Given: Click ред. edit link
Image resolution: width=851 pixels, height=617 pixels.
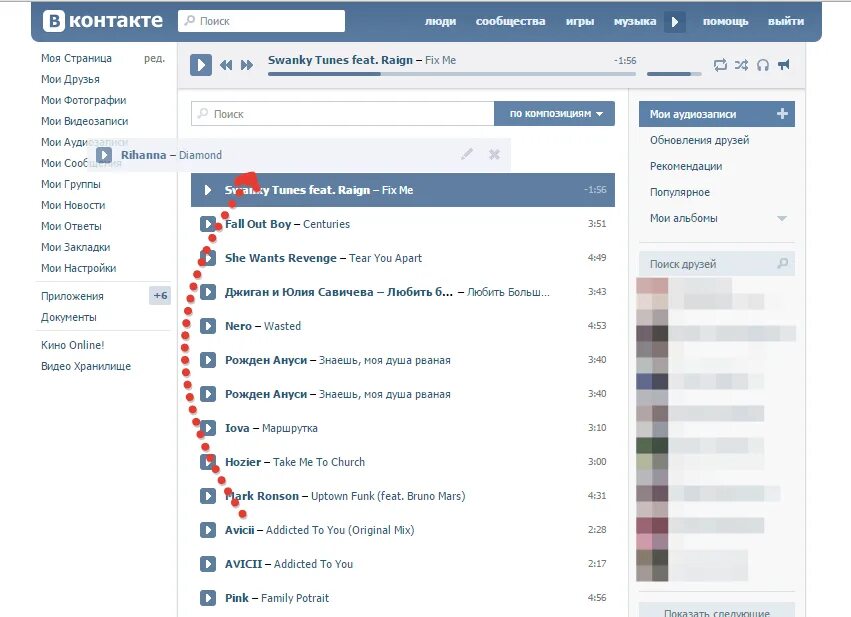Looking at the screenshot, I should (155, 58).
